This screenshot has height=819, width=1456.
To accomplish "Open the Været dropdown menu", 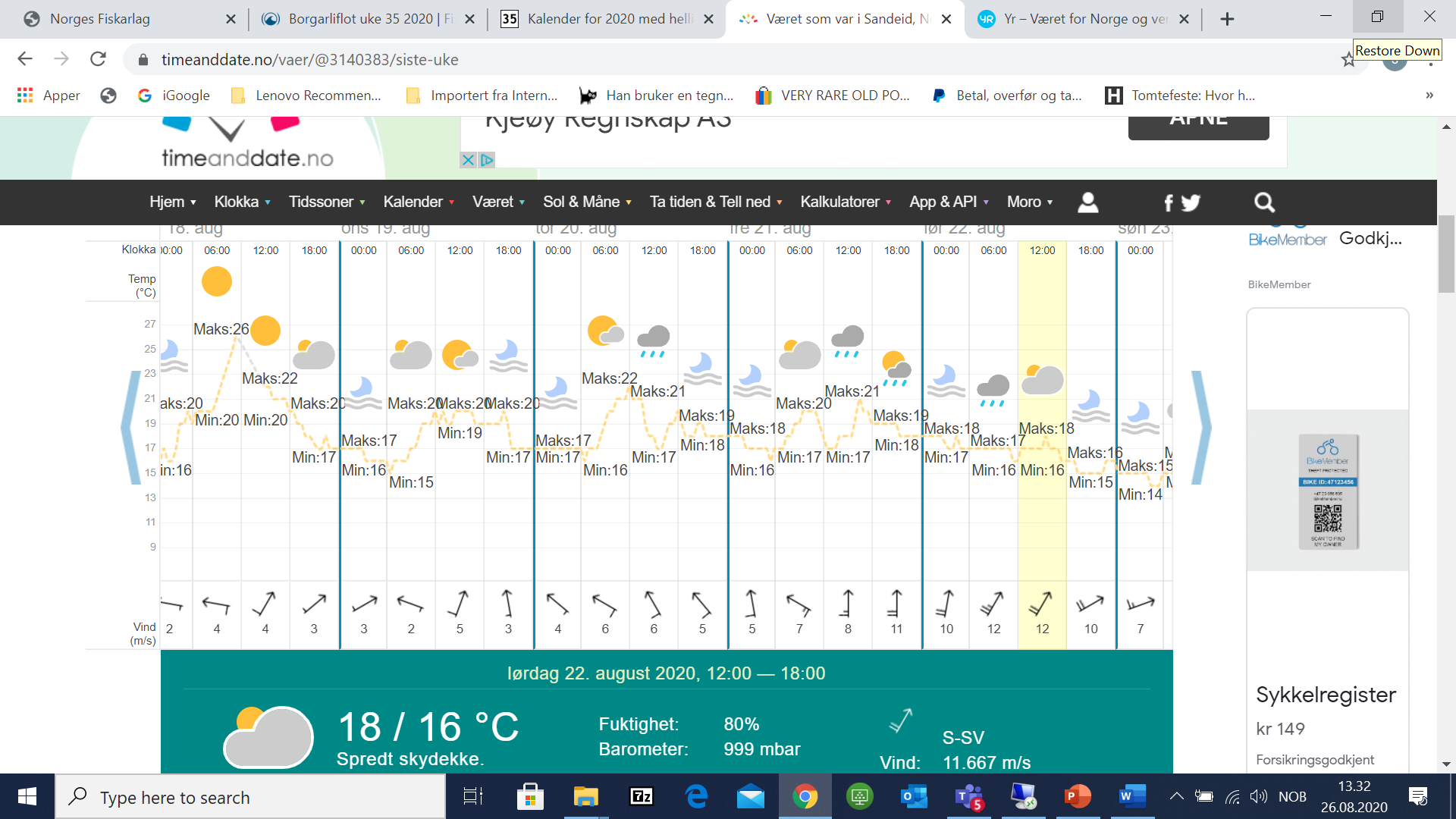I will click(498, 202).
